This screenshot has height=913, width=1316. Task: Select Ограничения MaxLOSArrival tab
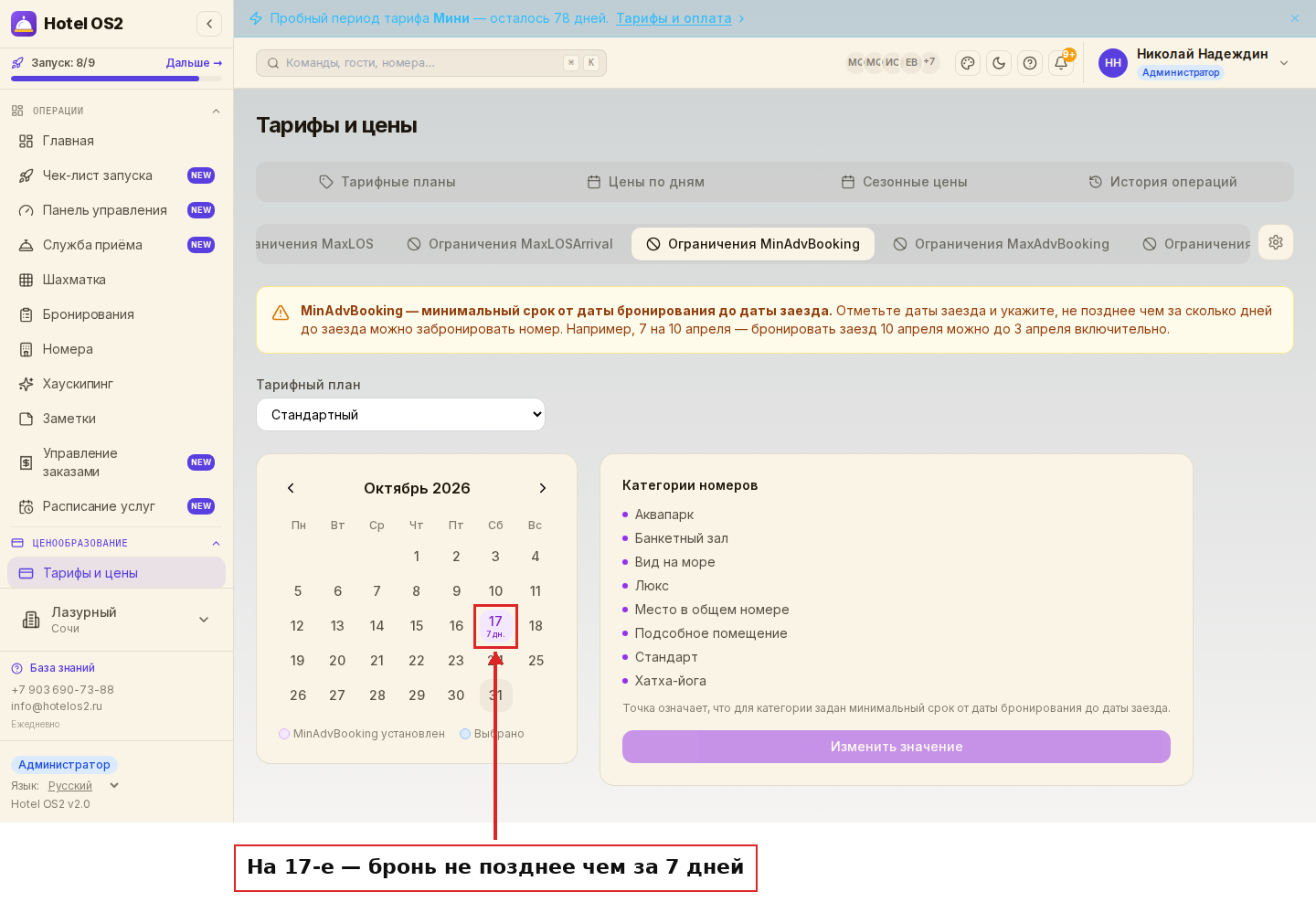click(510, 244)
